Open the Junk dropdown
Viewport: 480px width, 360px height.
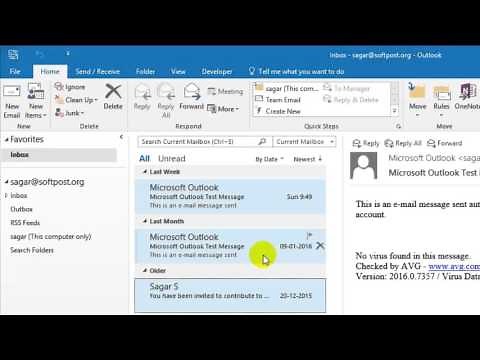point(69,113)
